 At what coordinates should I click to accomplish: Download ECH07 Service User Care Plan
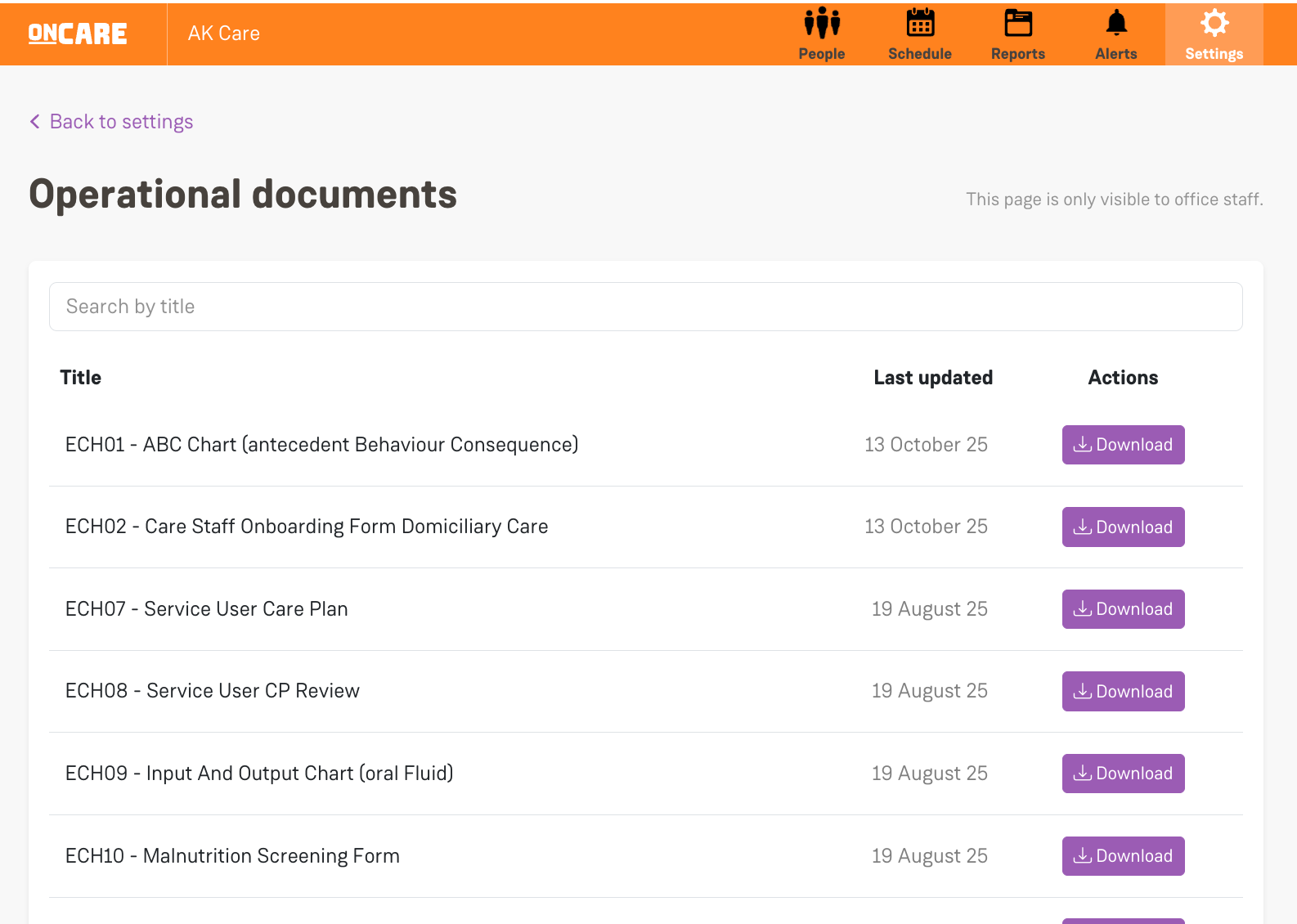[1123, 609]
